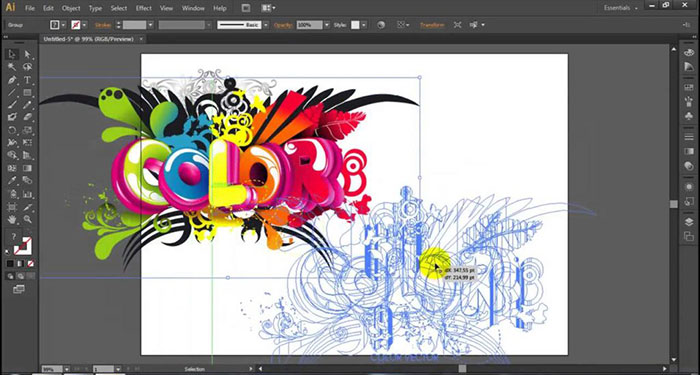Select the Column Graph tool
The image size is (700, 375).
pos(28,194)
